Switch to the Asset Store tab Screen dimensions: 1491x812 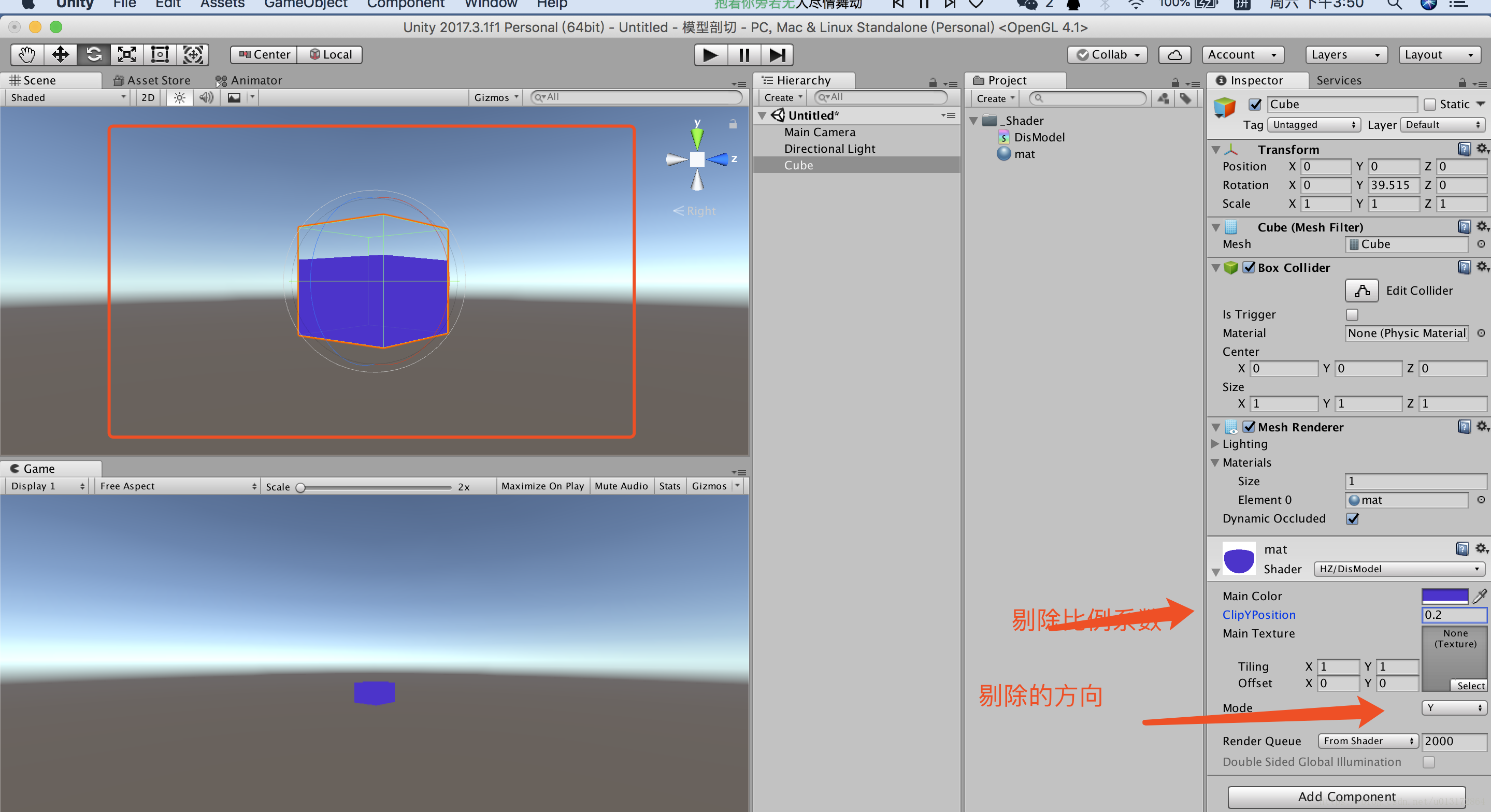[x=152, y=80]
